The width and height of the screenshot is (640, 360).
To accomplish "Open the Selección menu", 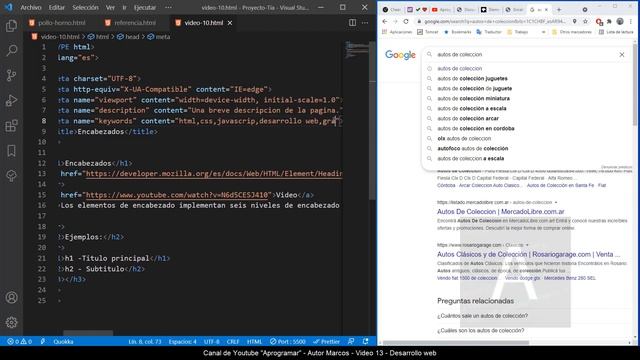I will pos(85,7).
